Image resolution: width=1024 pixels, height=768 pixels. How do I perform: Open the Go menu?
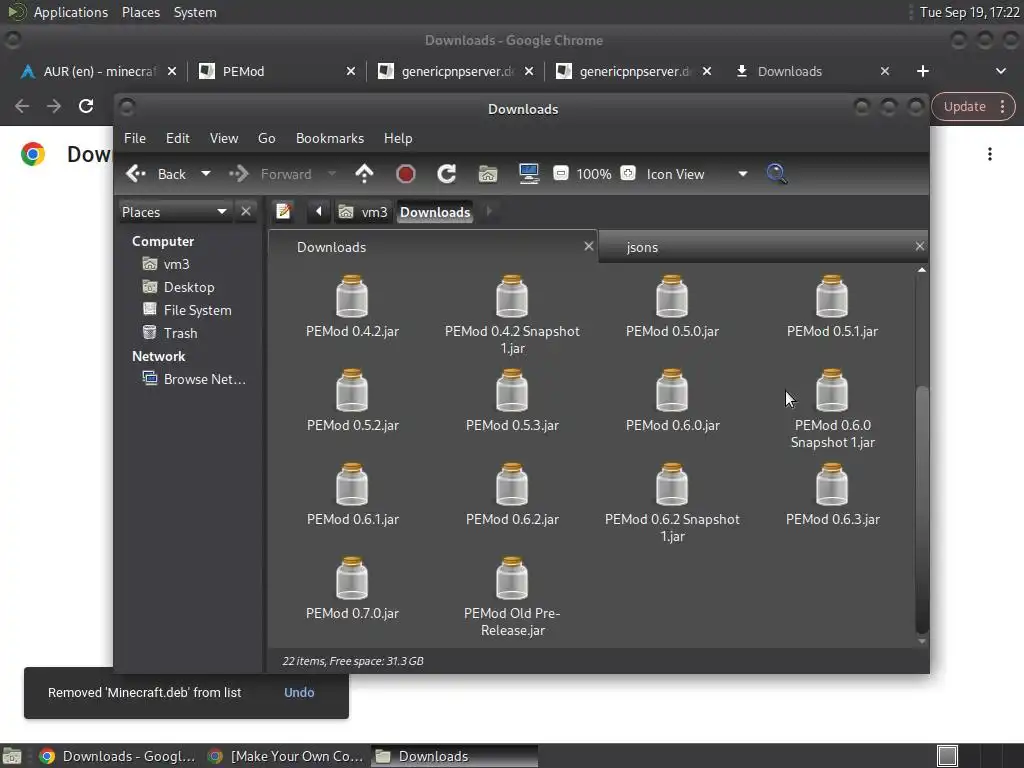tap(266, 138)
